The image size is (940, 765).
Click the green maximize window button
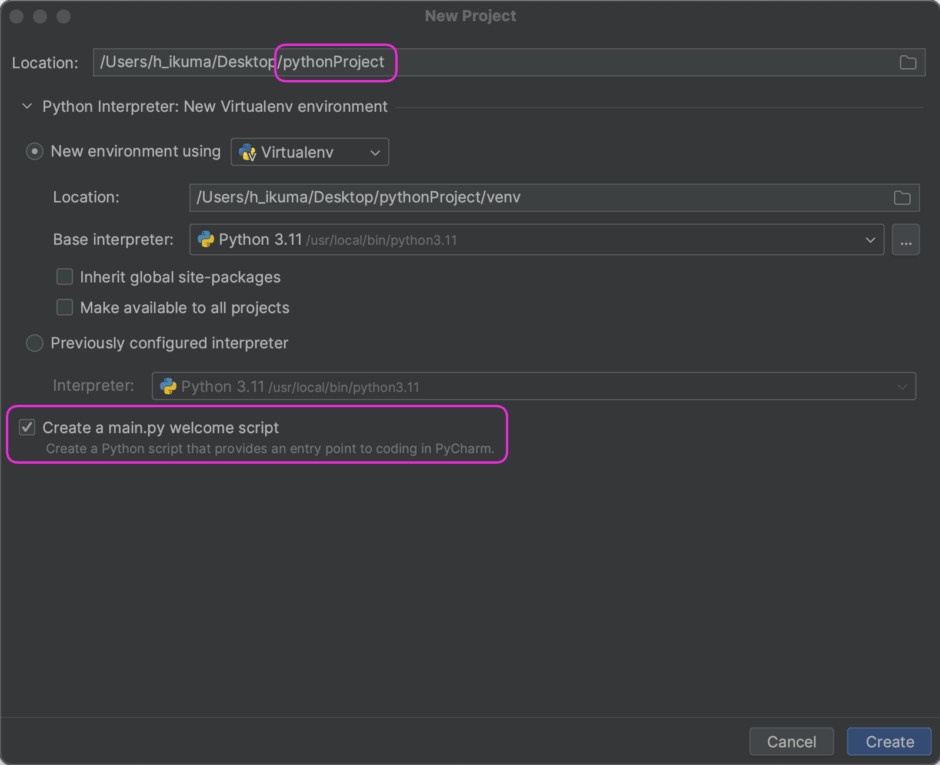tap(63, 16)
